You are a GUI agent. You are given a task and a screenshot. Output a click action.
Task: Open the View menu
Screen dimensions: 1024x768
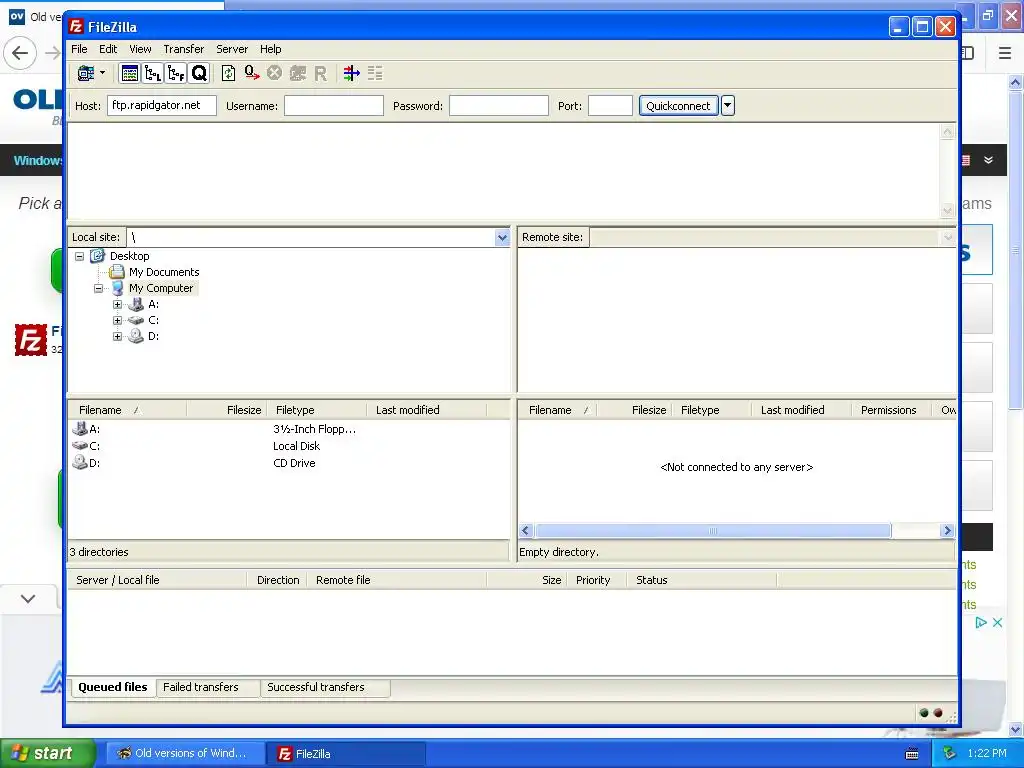[140, 49]
